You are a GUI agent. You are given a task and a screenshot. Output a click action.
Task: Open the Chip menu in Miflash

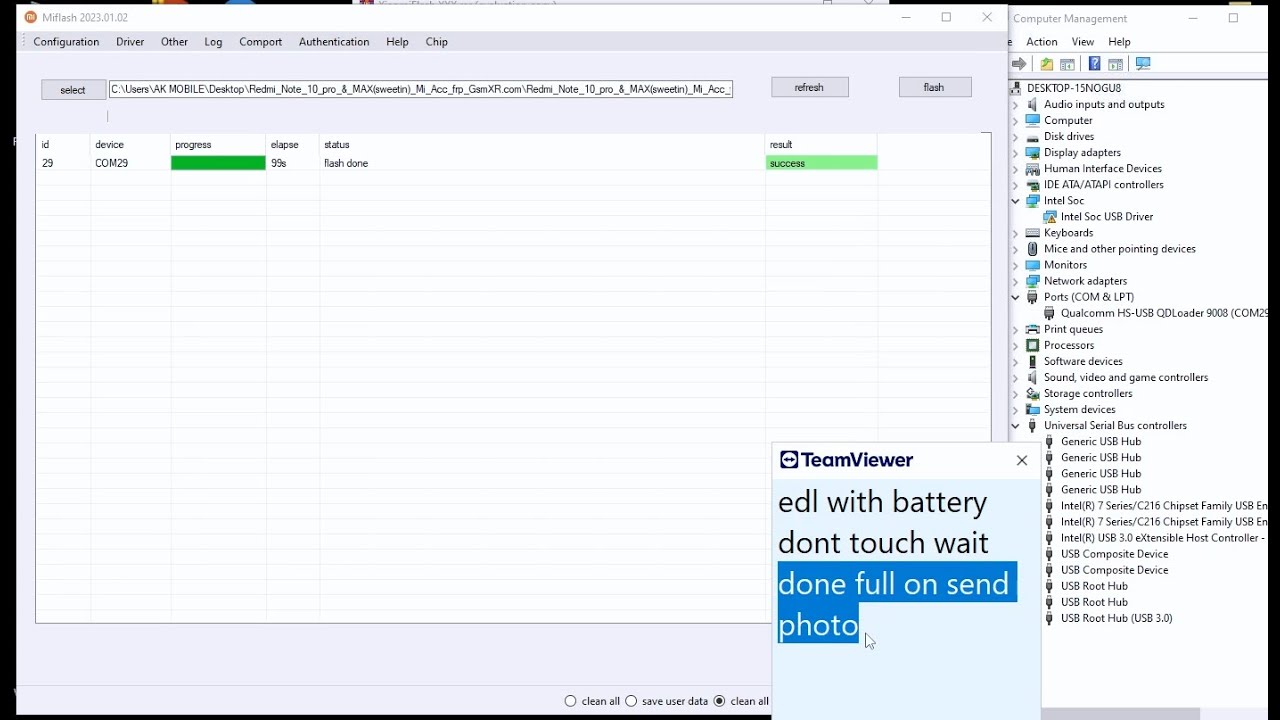coord(437,42)
